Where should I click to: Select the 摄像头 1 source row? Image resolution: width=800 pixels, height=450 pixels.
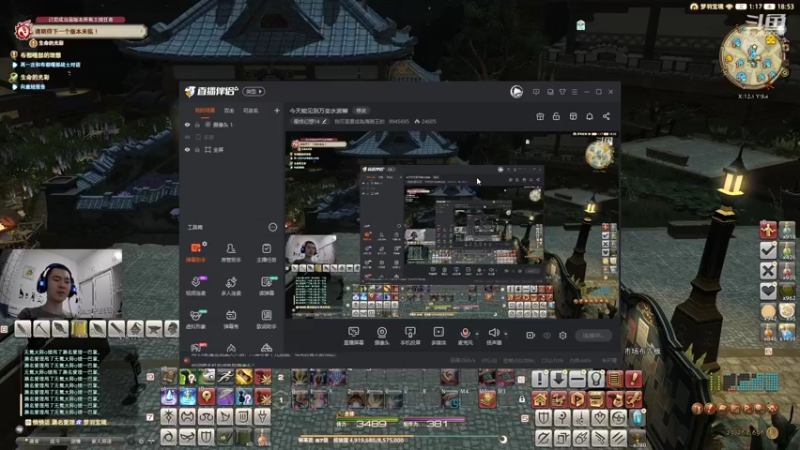232,124
